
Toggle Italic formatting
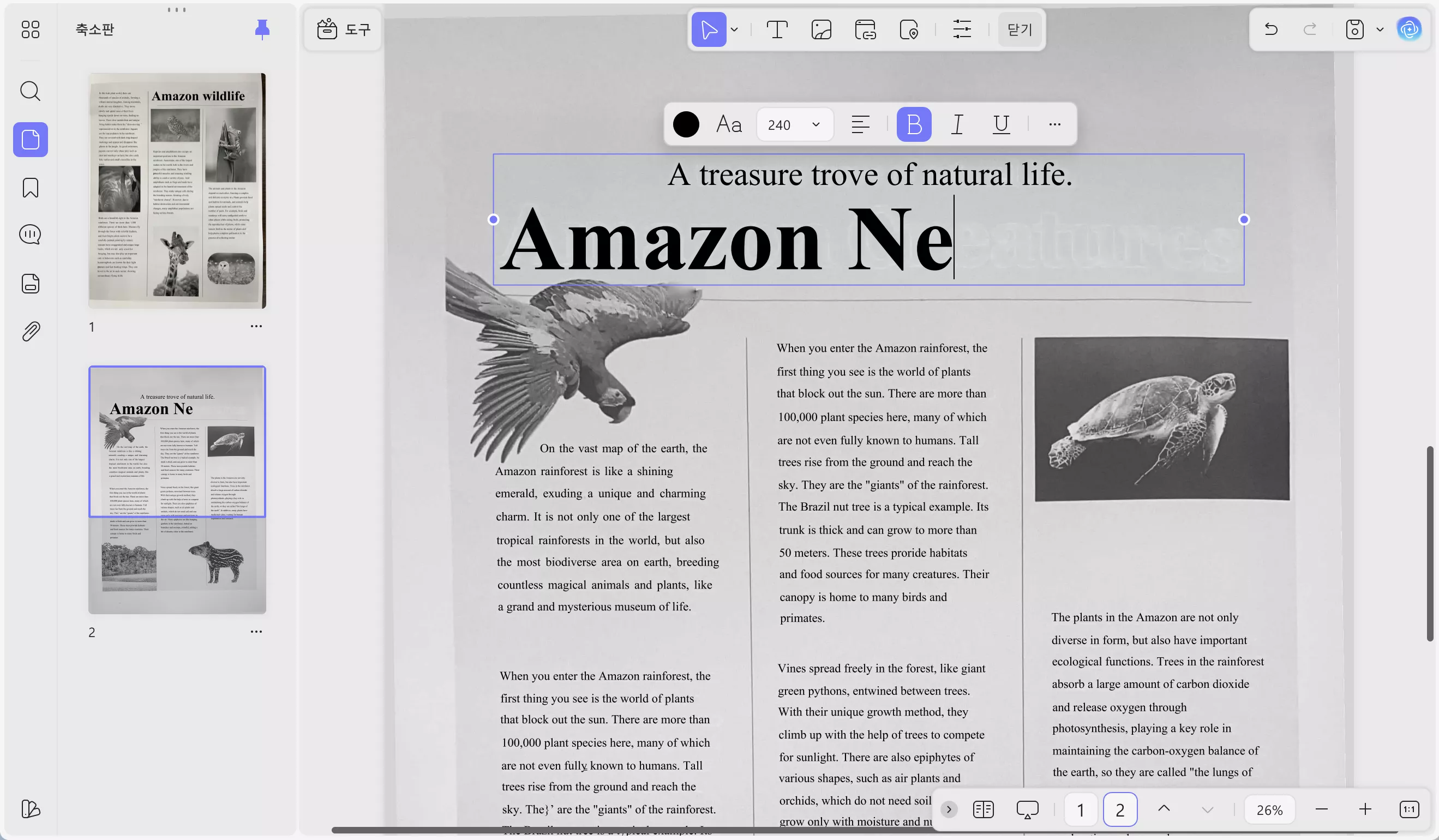tap(958, 124)
